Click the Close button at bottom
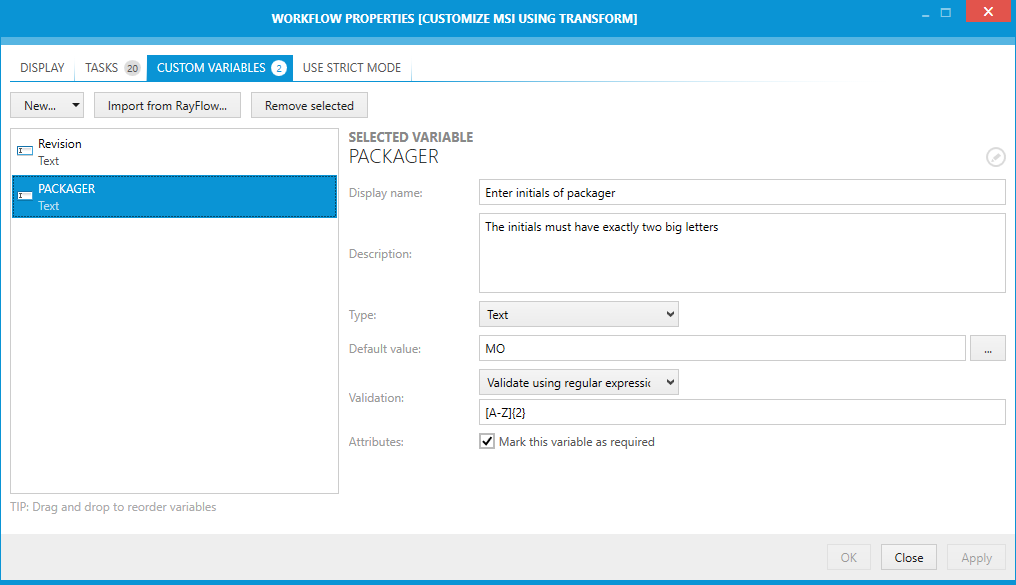1016x585 pixels. (x=908, y=557)
